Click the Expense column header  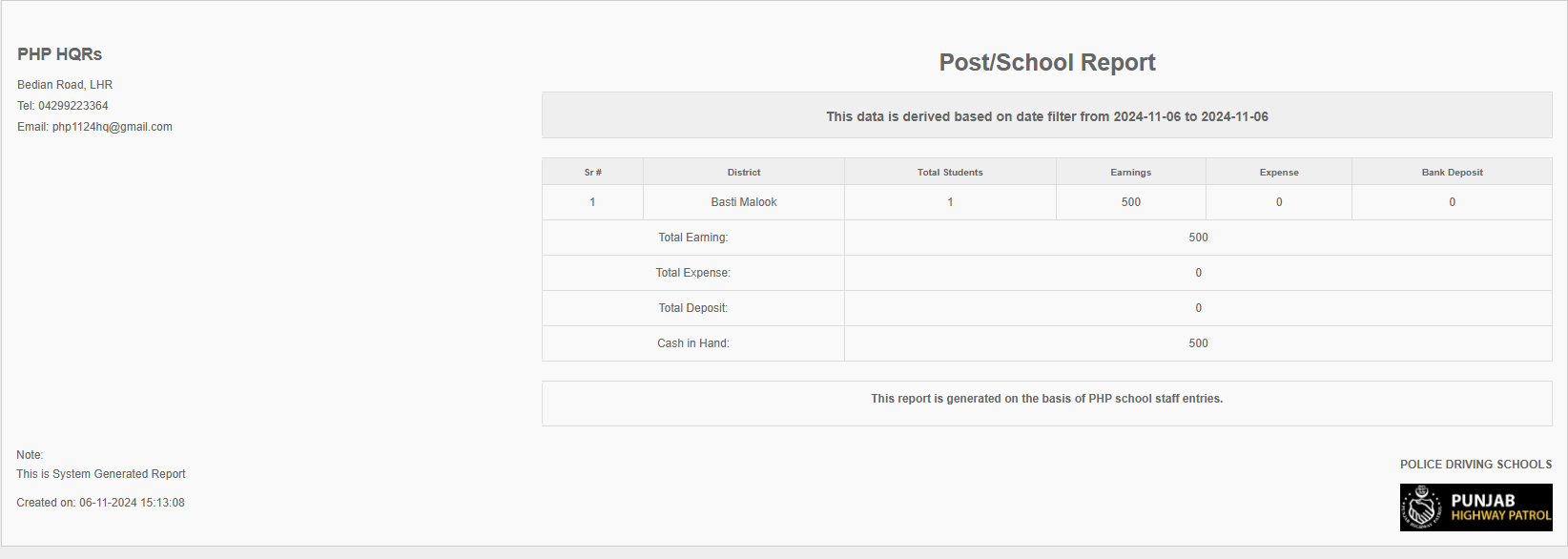point(1278,173)
